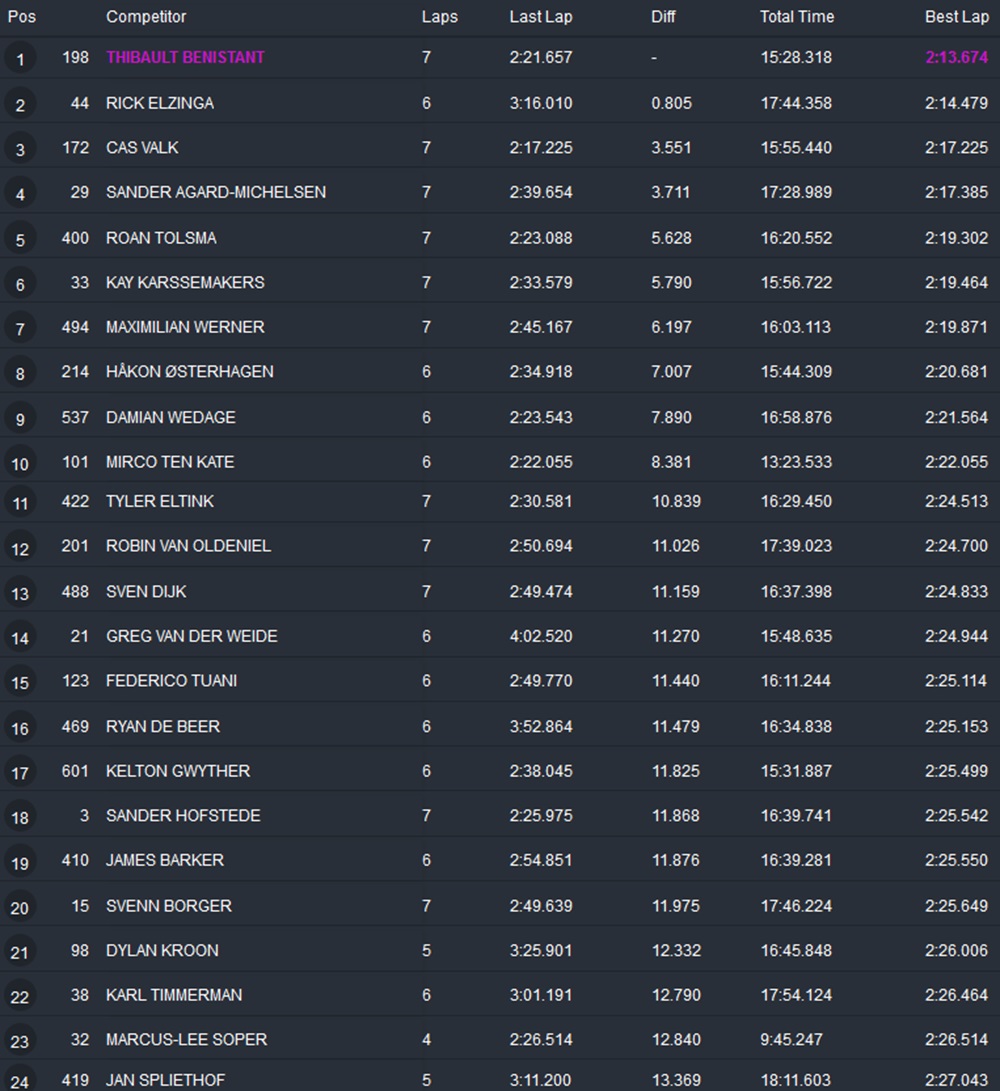
Task: Click the position 1 circle badge
Action: pyautogui.click(x=20, y=59)
